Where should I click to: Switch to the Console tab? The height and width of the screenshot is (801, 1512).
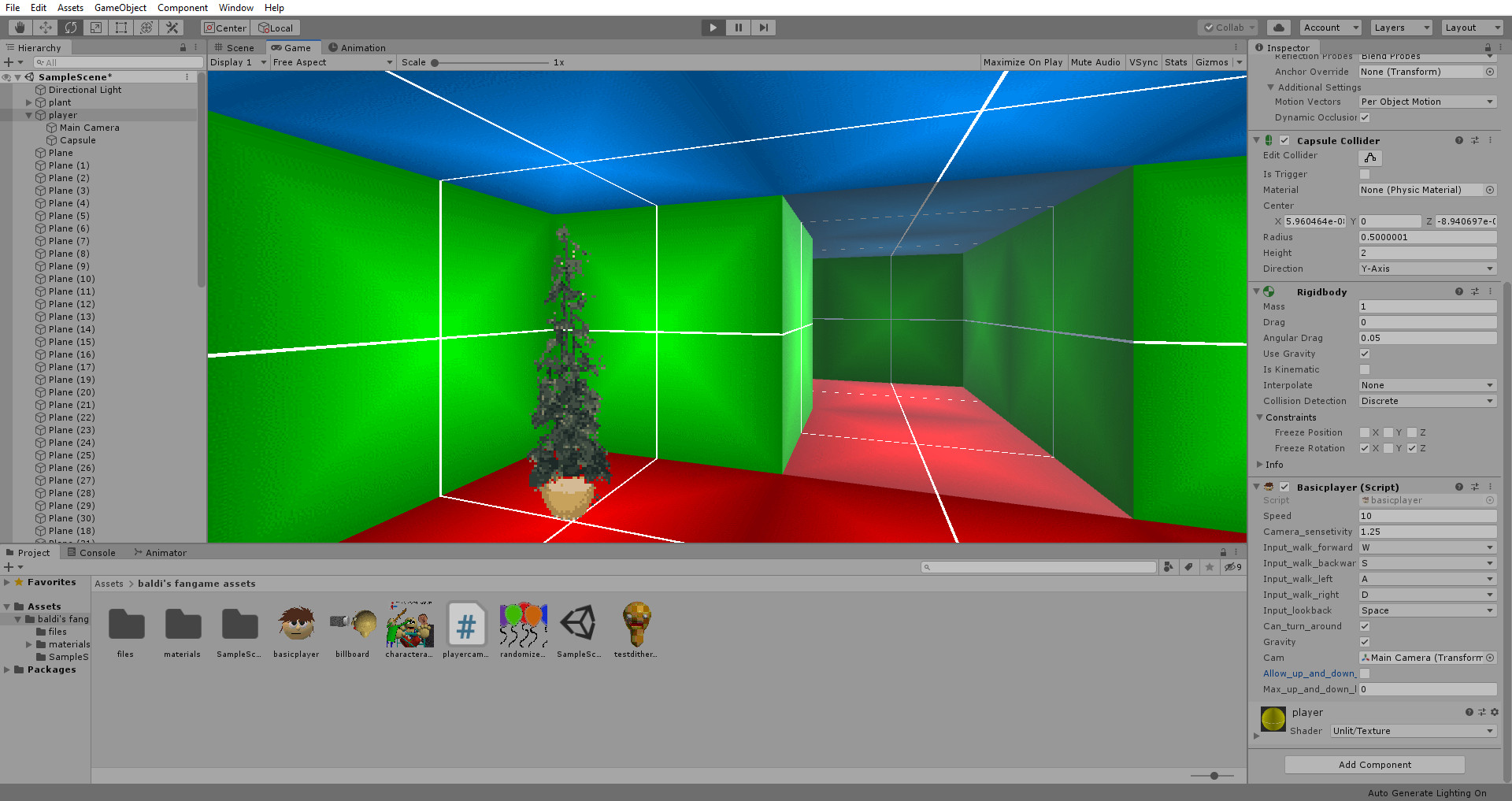(91, 553)
